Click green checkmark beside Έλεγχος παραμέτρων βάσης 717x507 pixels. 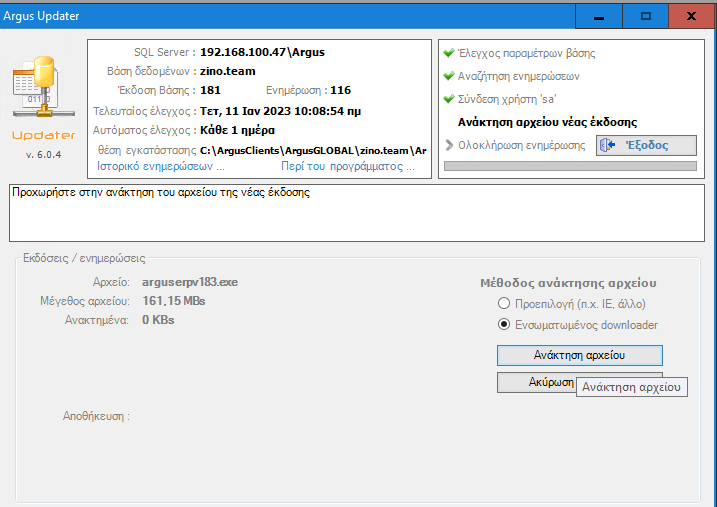click(x=449, y=54)
